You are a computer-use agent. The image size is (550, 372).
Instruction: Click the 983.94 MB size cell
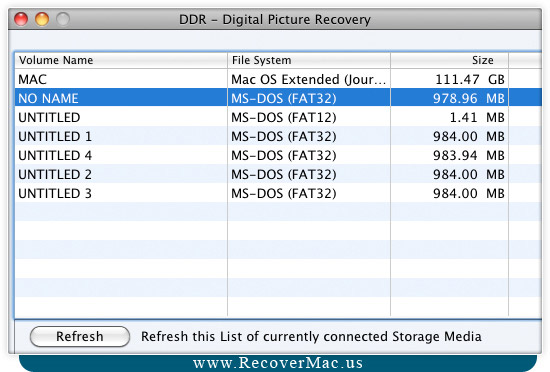click(469, 155)
